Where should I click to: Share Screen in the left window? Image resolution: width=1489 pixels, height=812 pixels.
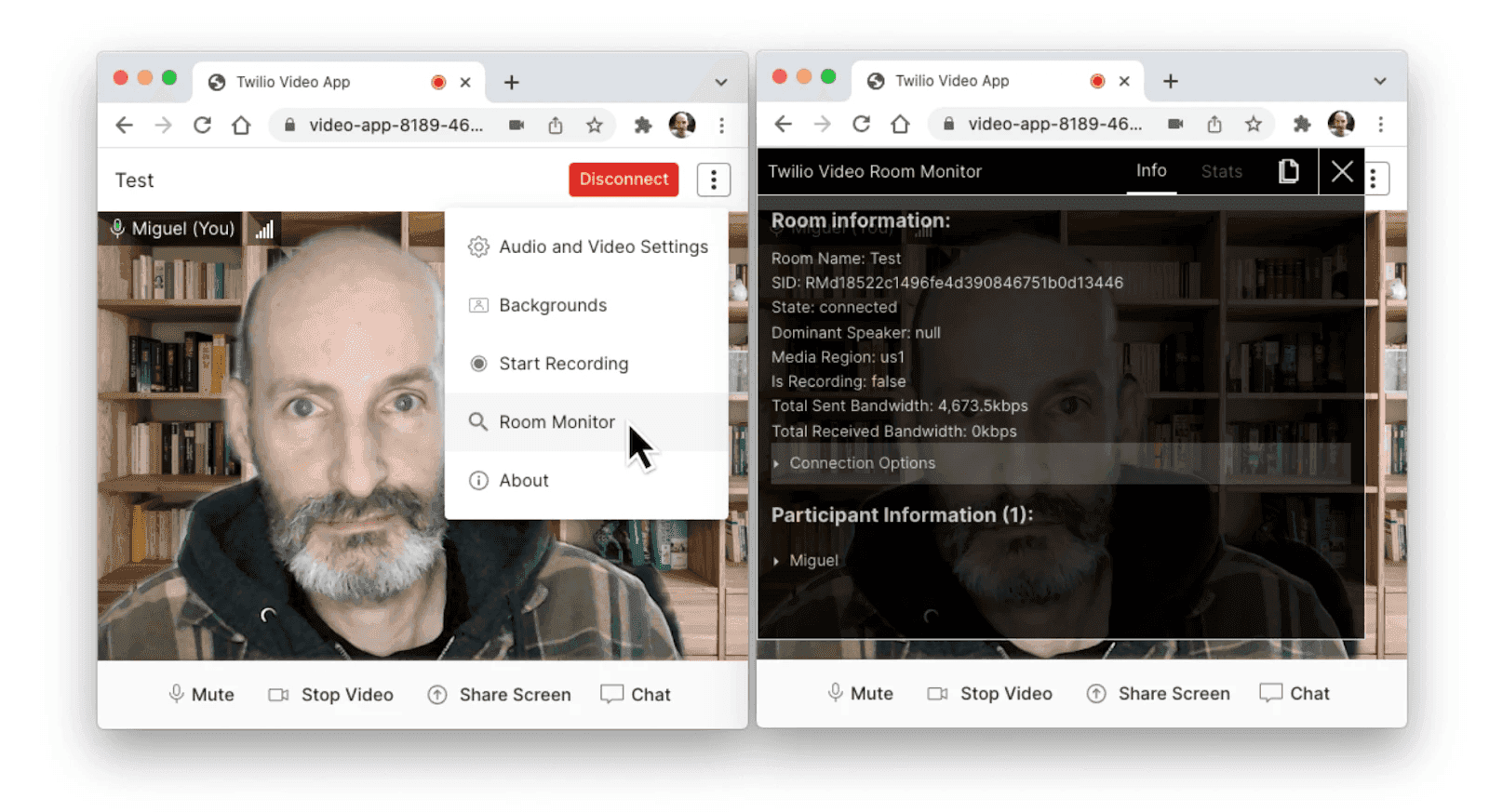click(499, 695)
